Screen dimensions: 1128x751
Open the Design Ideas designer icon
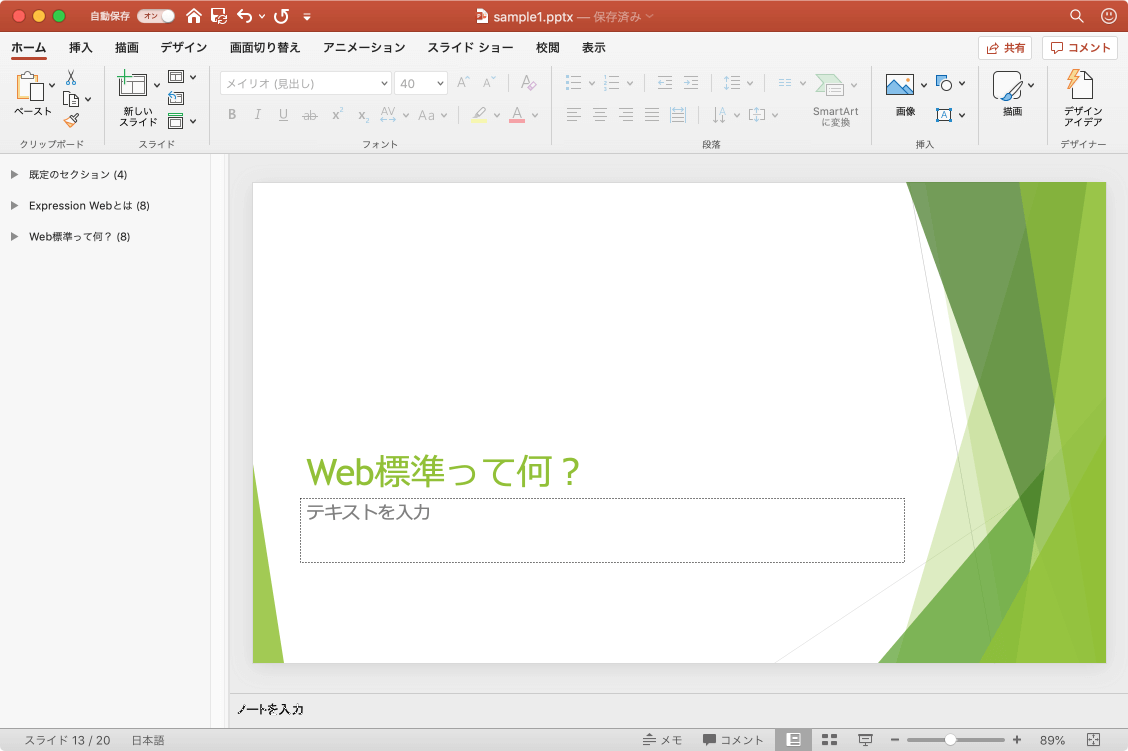[x=1080, y=84]
